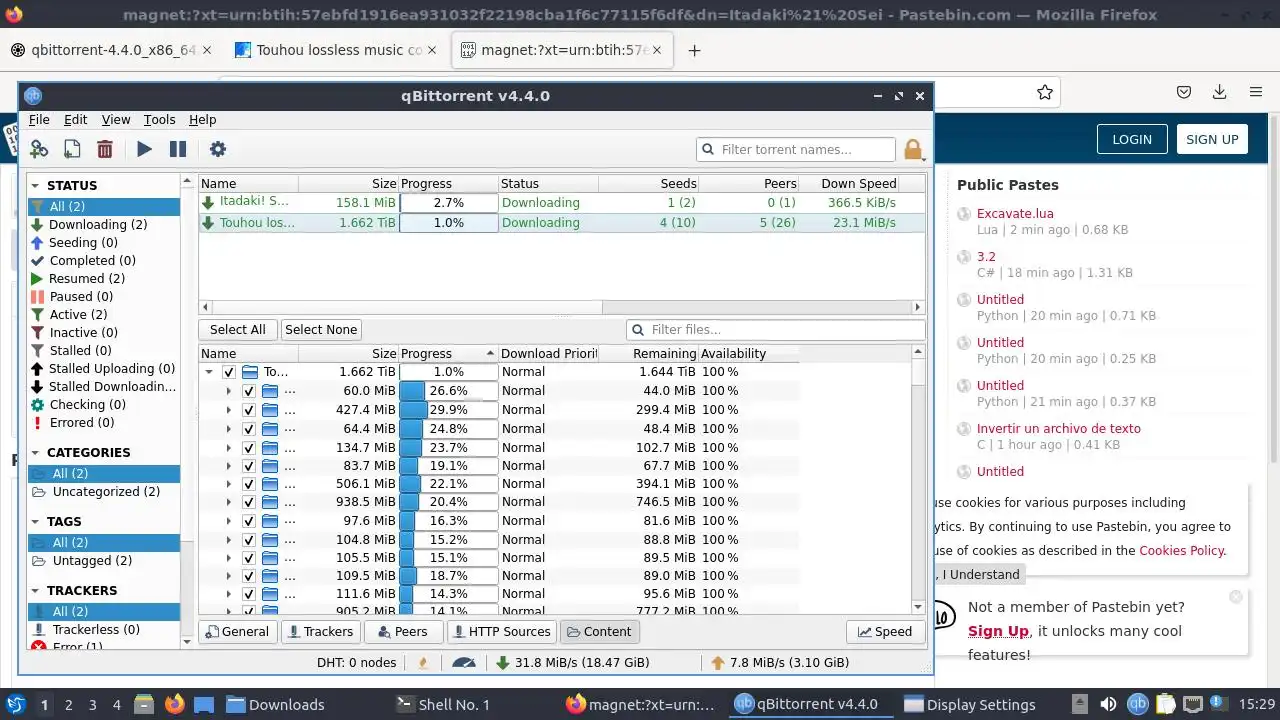Click the padlock lock-UI icon

coord(912,150)
